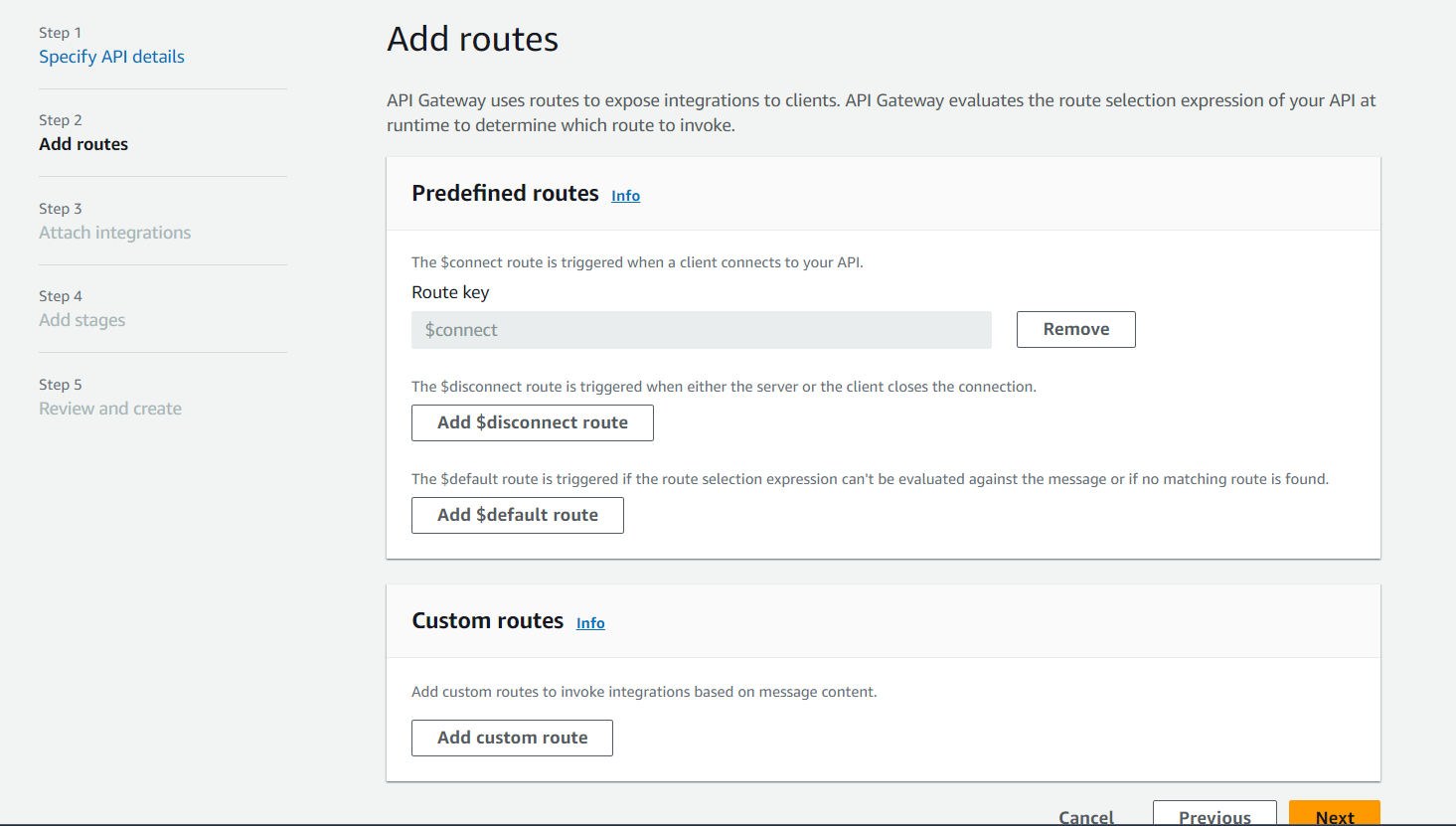The height and width of the screenshot is (826, 1456).
Task: Go to Attach integrations step
Action: tap(114, 233)
